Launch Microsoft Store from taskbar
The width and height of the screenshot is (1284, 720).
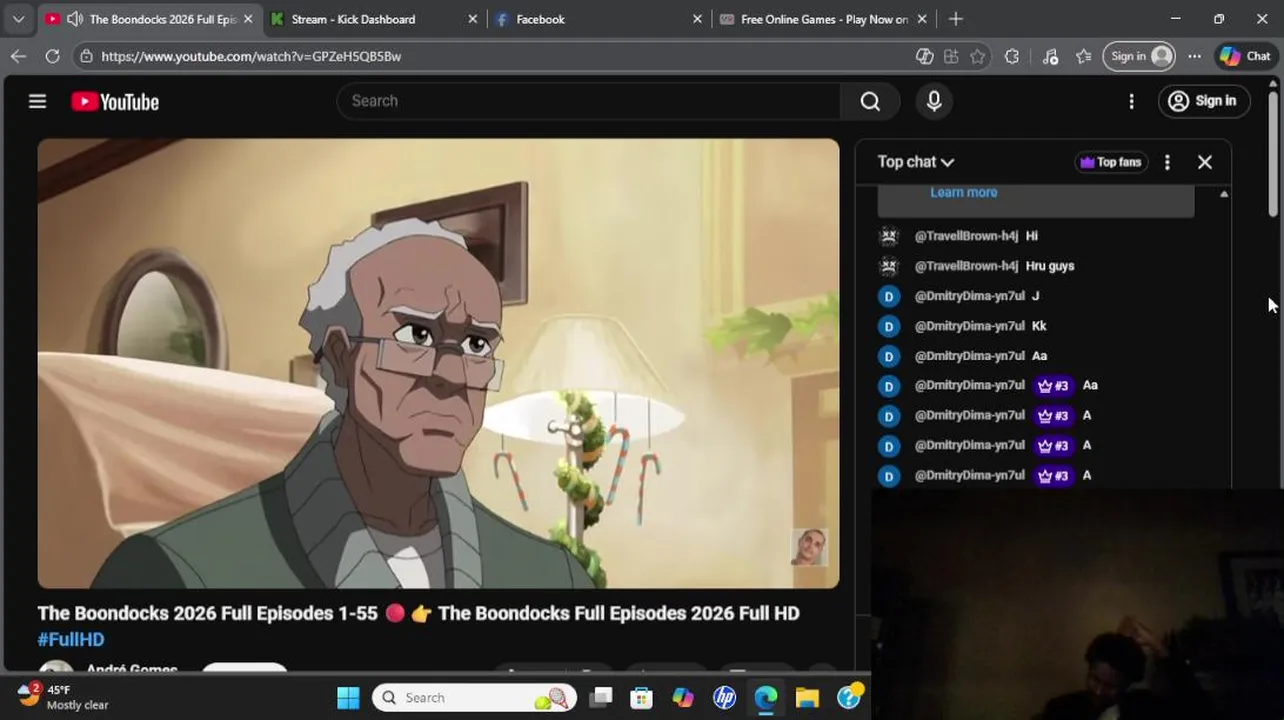(x=641, y=697)
